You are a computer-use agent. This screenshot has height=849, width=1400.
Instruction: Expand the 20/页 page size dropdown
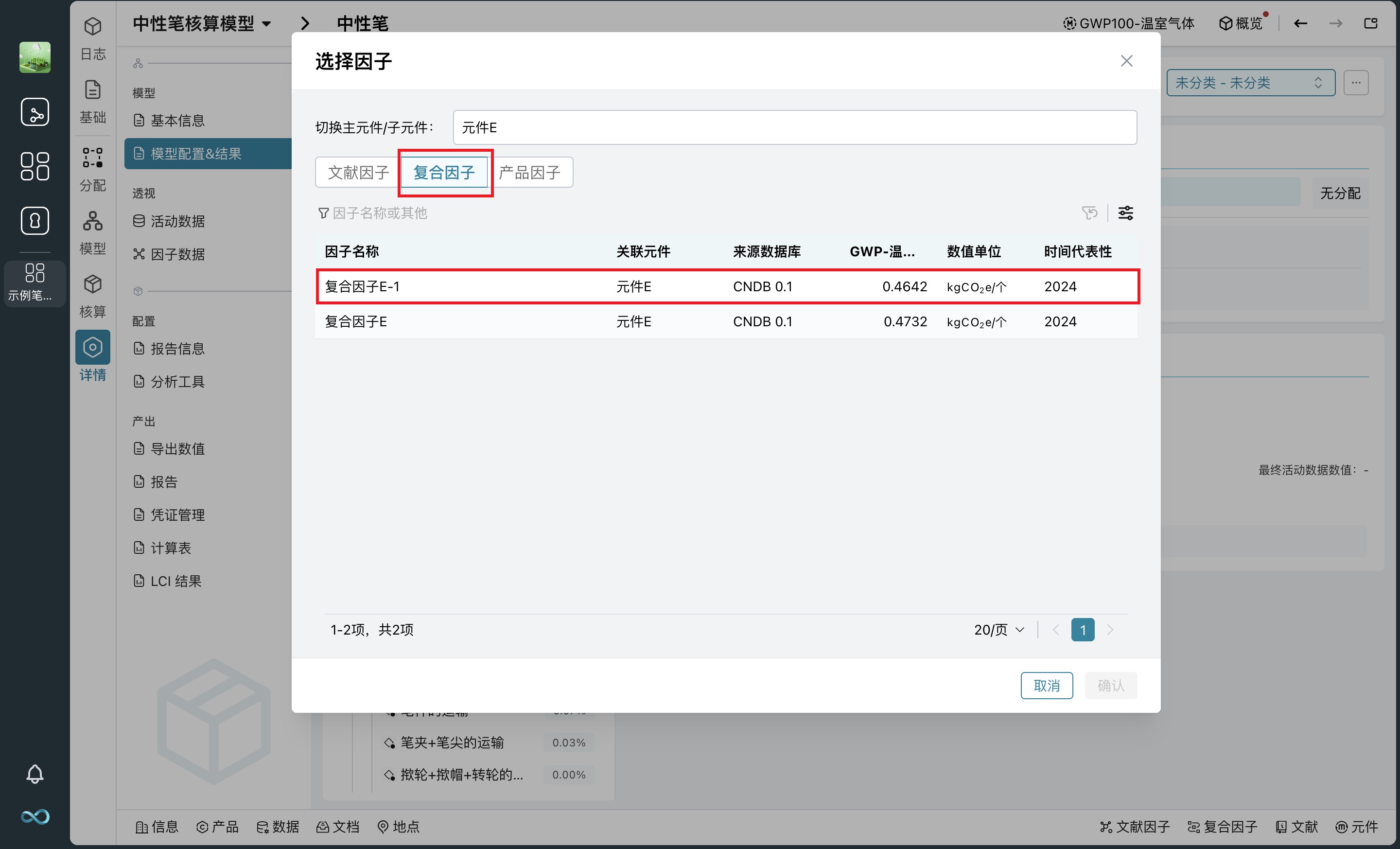click(999, 630)
